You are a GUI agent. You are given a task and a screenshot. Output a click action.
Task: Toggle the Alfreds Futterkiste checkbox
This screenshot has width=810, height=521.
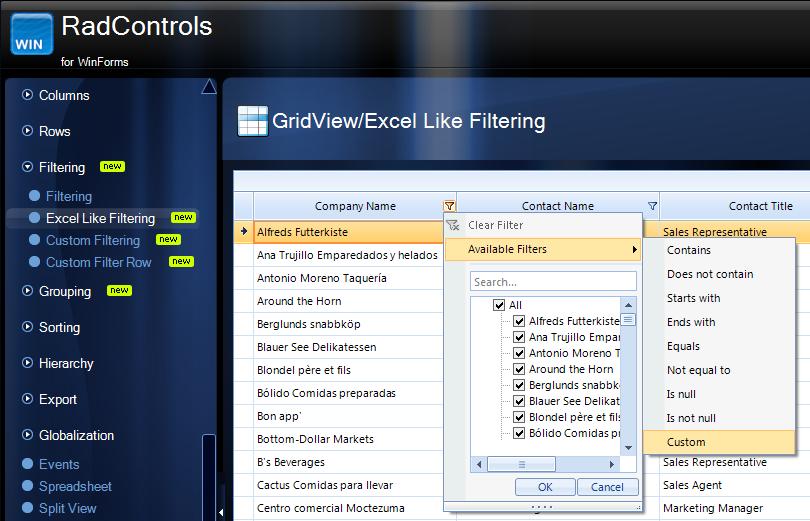[519, 321]
